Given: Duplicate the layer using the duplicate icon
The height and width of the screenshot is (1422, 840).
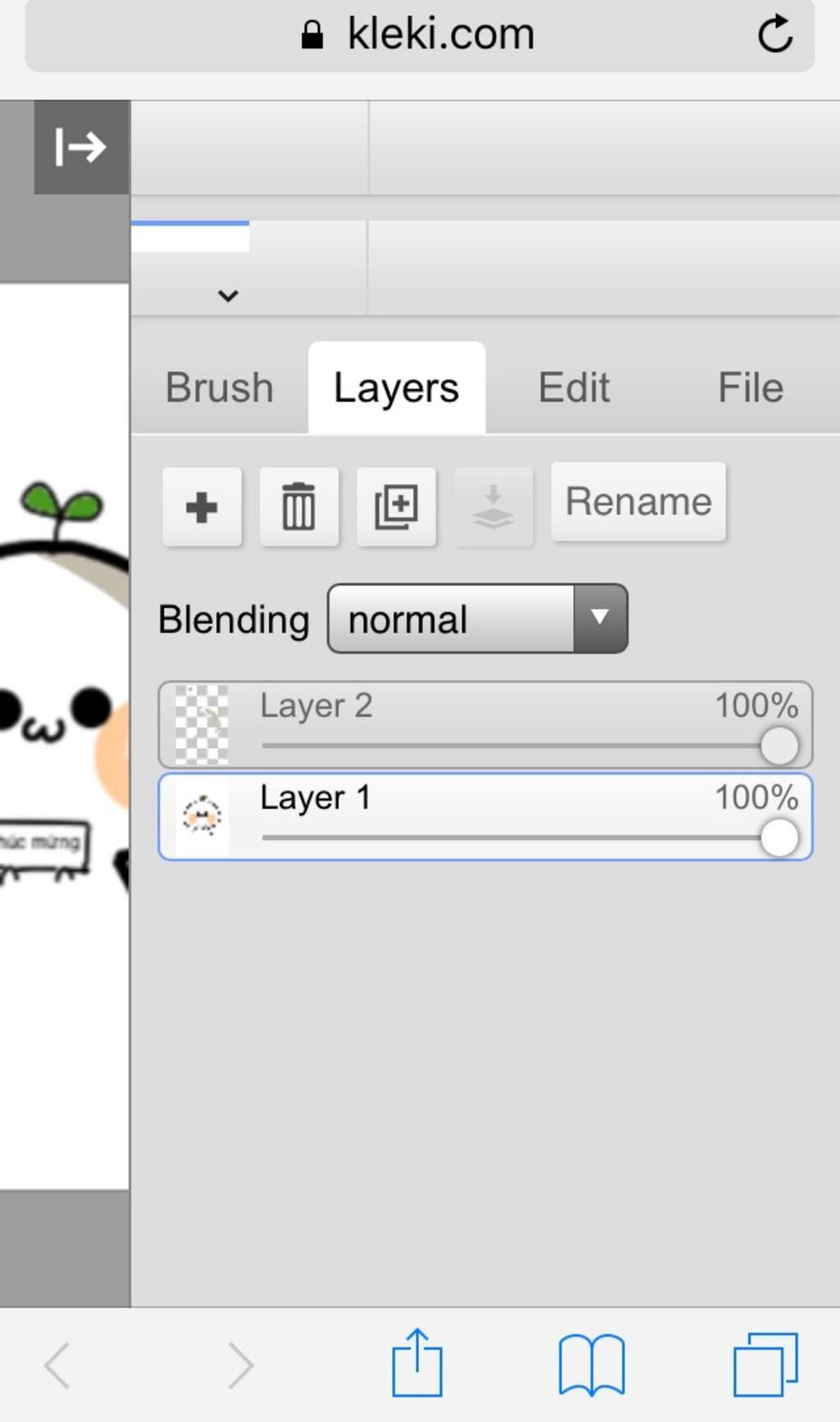Looking at the screenshot, I should [396, 507].
